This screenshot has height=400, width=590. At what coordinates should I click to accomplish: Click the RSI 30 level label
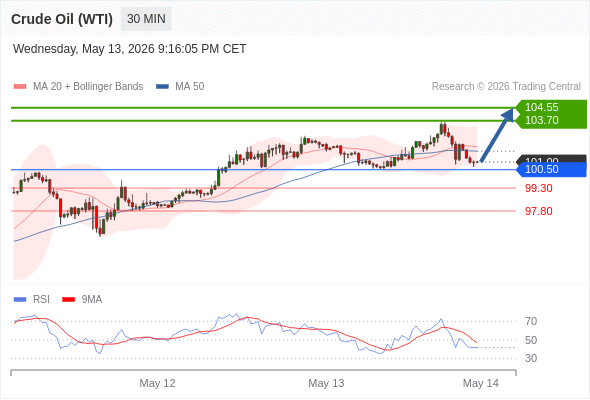[x=531, y=358]
